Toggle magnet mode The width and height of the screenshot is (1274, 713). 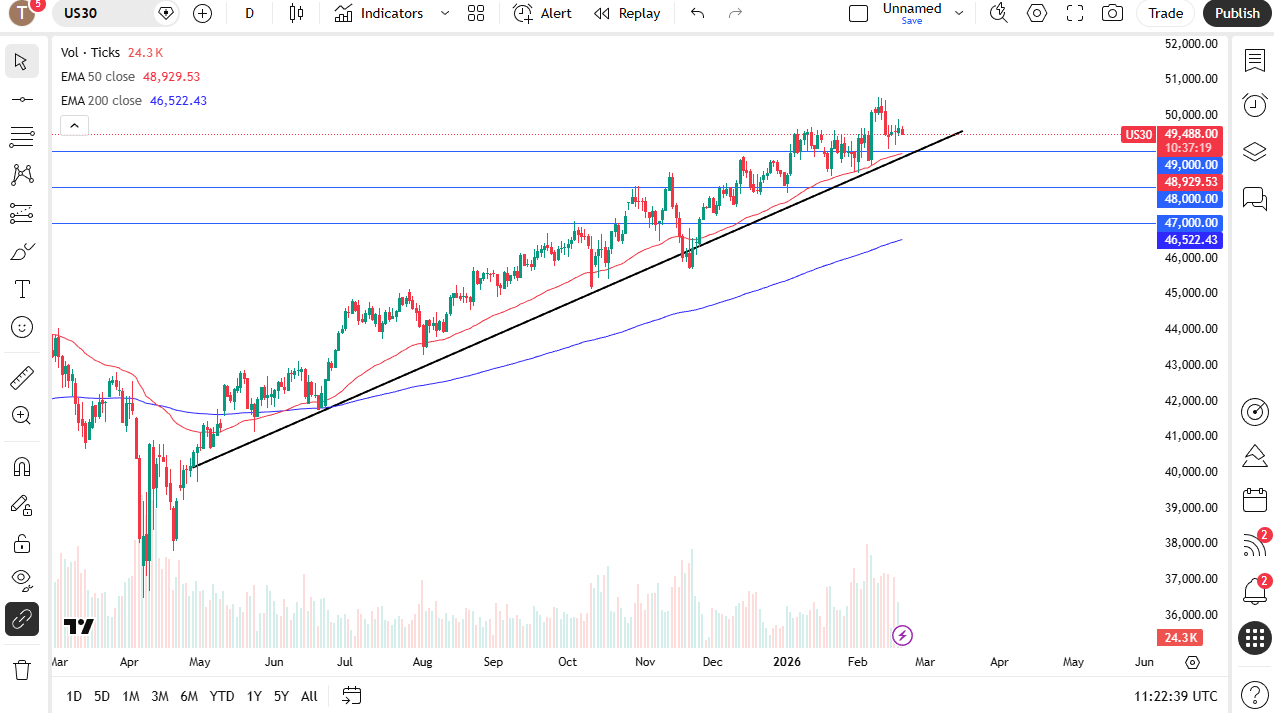coord(22,467)
